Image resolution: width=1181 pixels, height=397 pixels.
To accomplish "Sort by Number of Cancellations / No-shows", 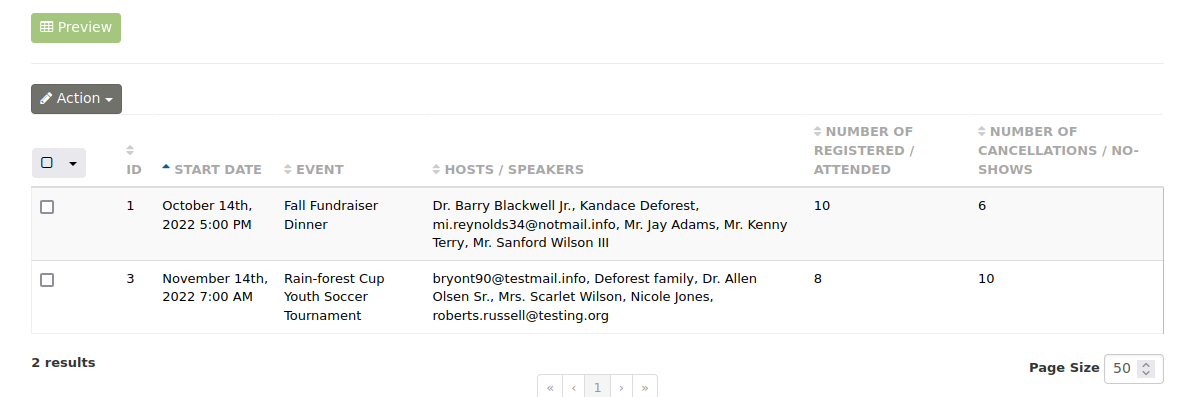I will pyautogui.click(x=1058, y=151).
